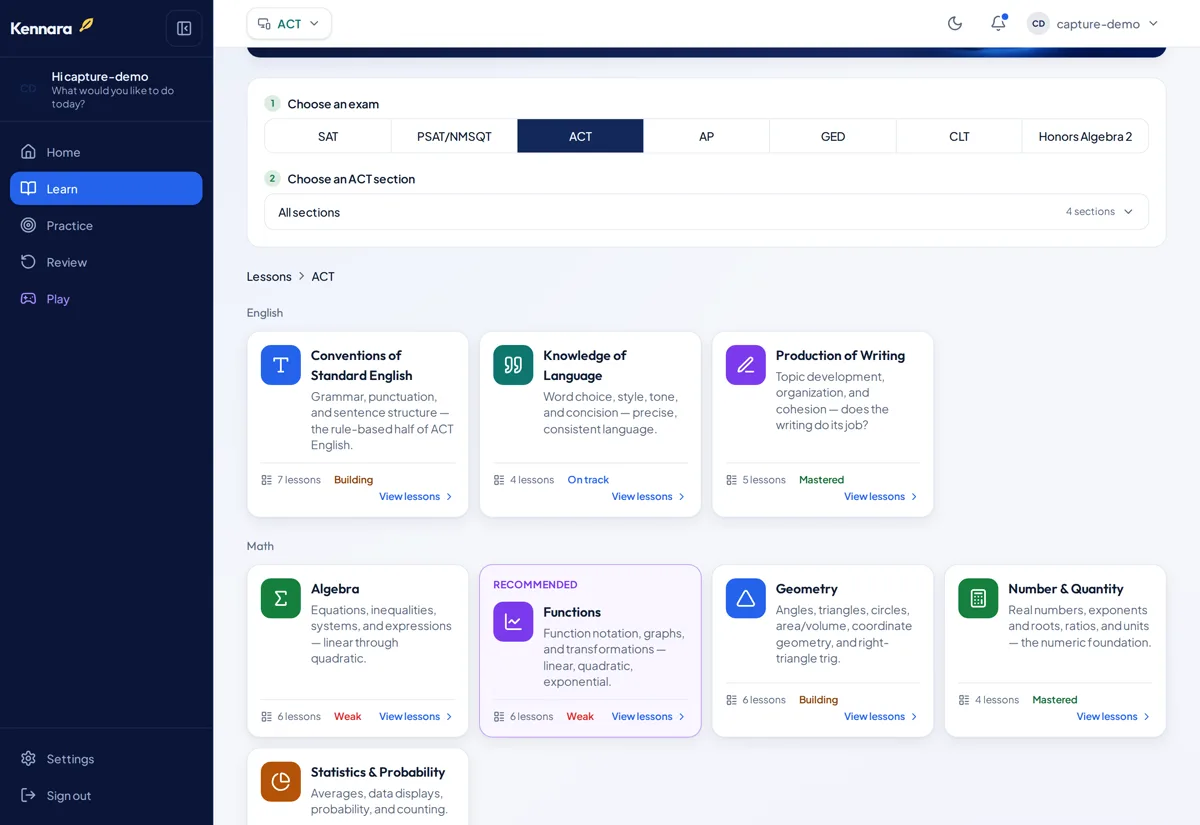Click Number & Quantity calculator icon
This screenshot has height=825, width=1200.
[x=978, y=598]
